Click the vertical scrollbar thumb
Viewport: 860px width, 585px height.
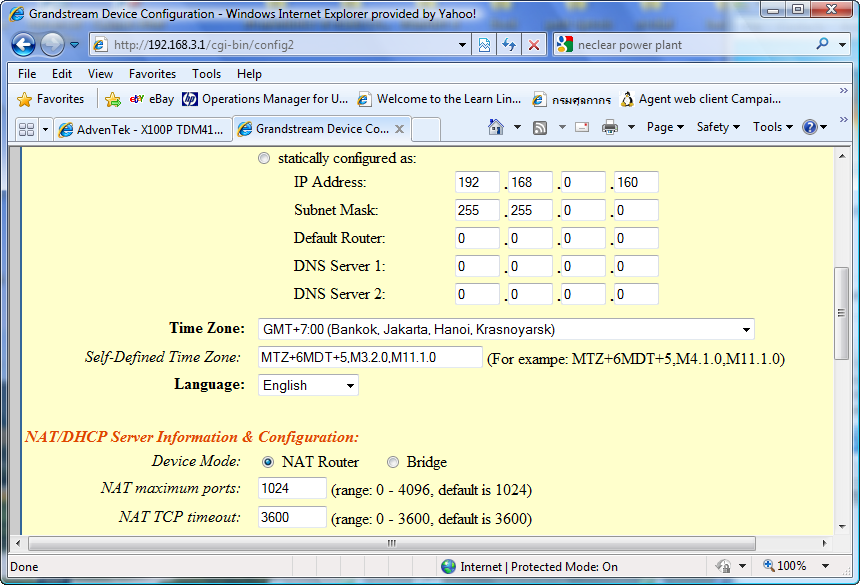841,313
